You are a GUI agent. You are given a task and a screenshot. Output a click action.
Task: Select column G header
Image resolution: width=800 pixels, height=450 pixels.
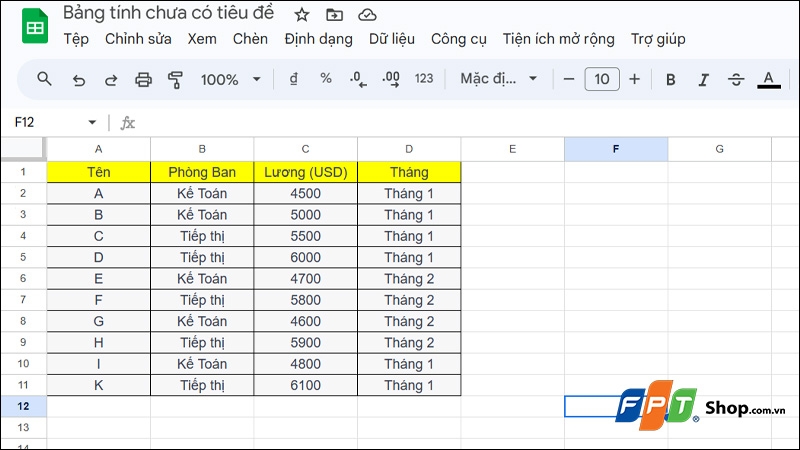point(719,149)
